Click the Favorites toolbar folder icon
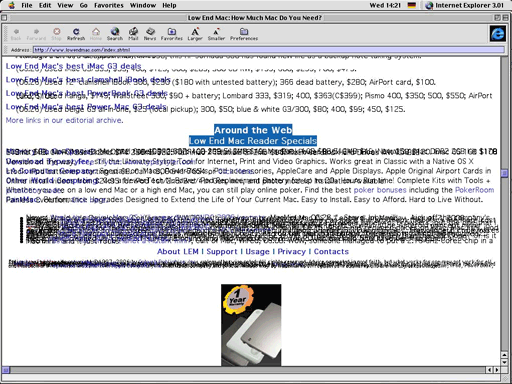This screenshot has height=384, width=512. [x=172, y=34]
